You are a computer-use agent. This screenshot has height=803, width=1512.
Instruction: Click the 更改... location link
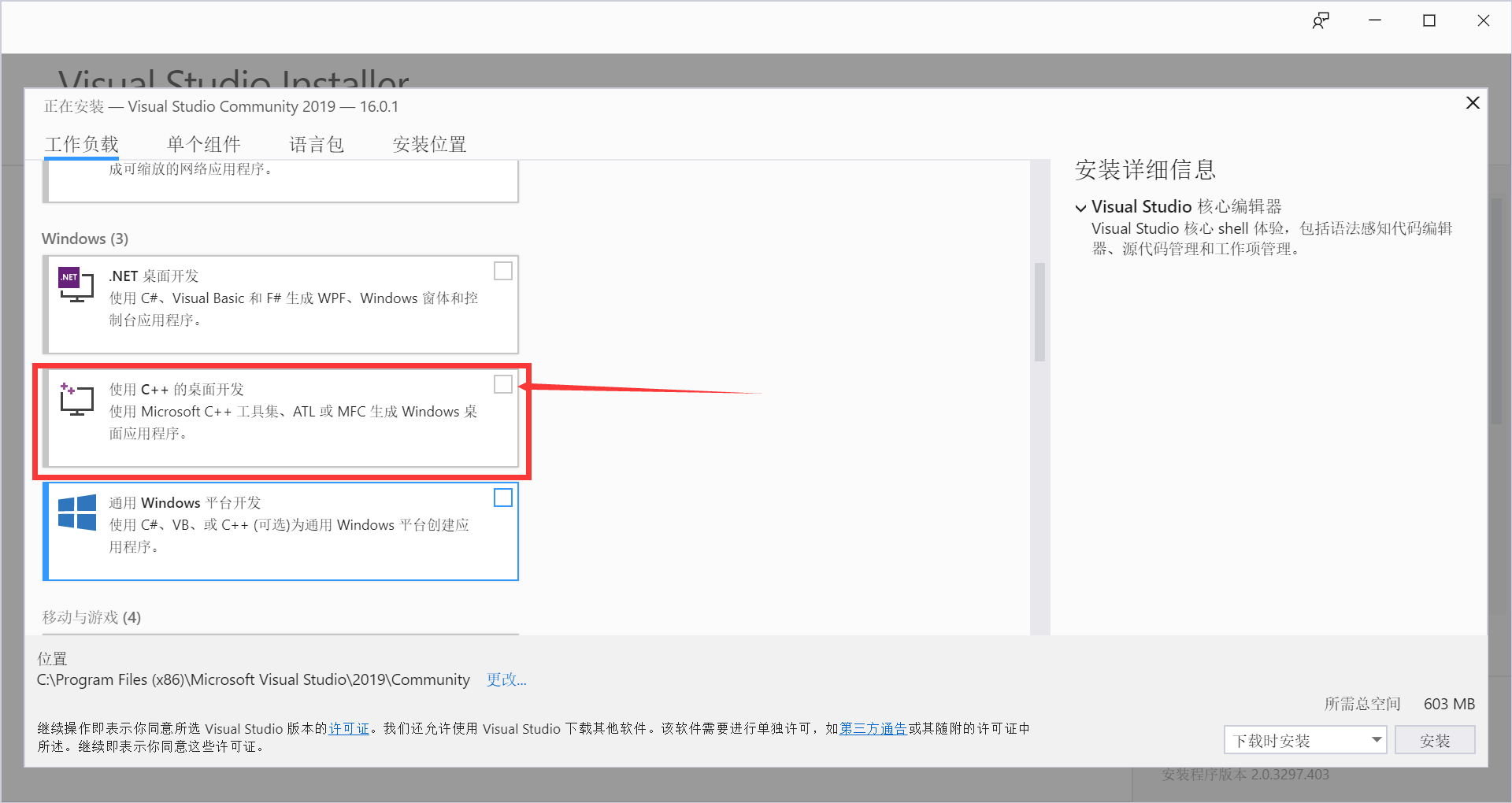click(506, 679)
